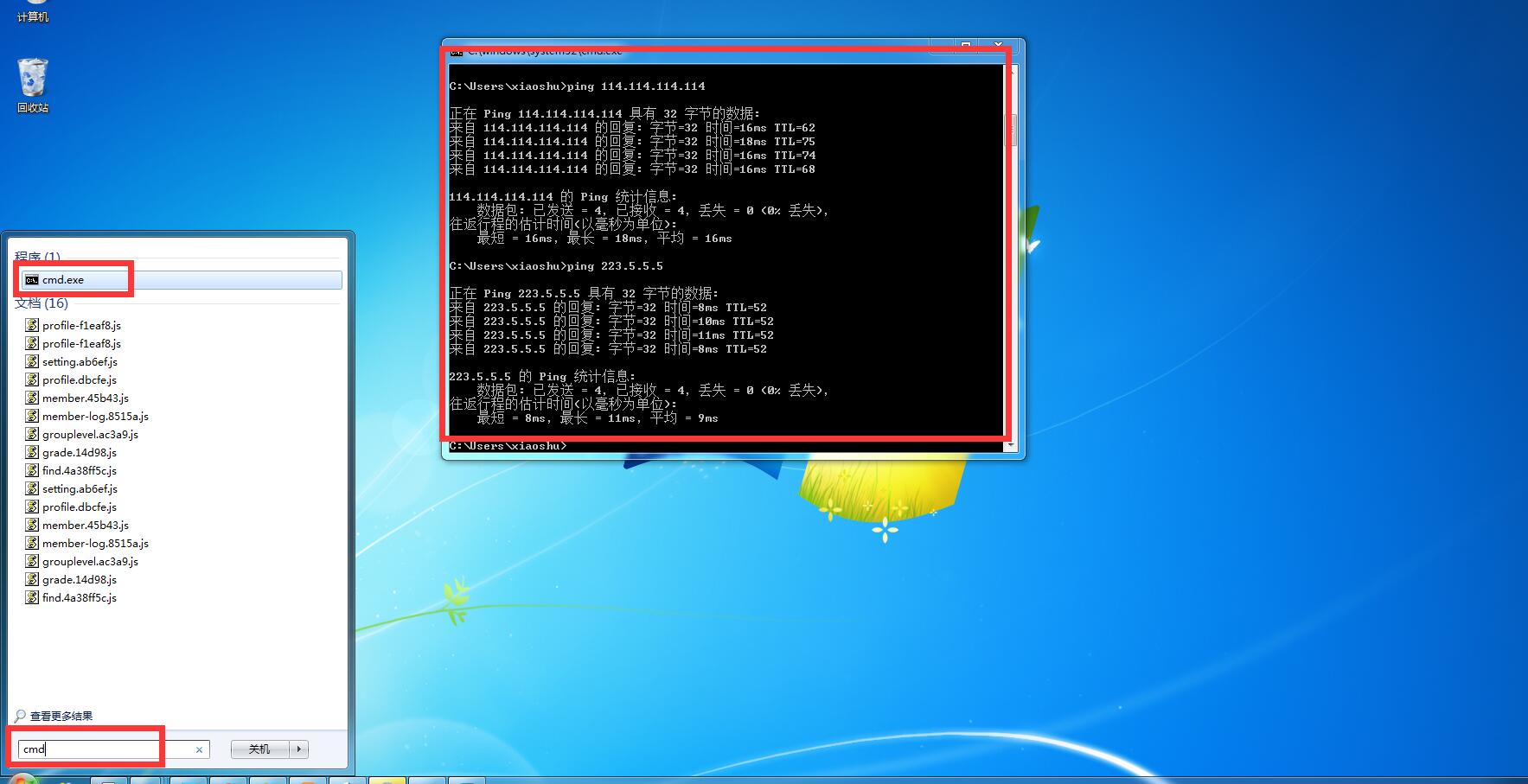1528x784 pixels.
Task: Launch cmd.exe from the program results
Action: pos(182,280)
